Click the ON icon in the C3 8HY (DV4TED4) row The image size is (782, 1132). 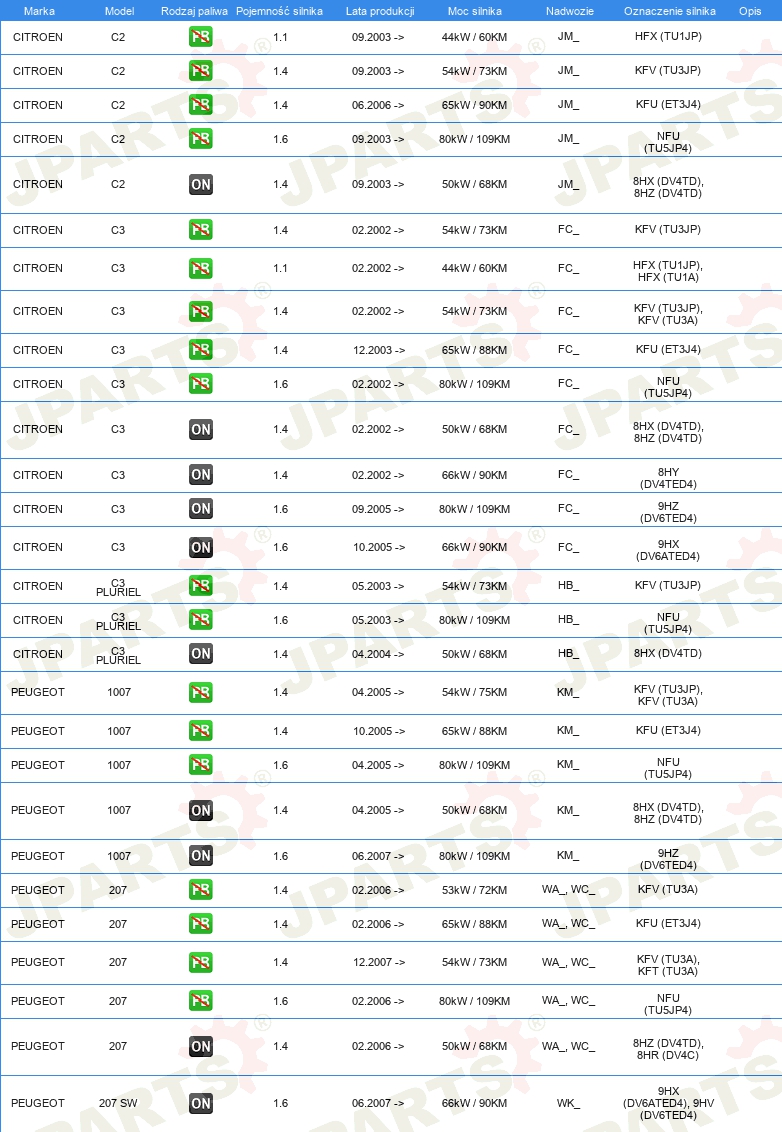click(x=201, y=475)
